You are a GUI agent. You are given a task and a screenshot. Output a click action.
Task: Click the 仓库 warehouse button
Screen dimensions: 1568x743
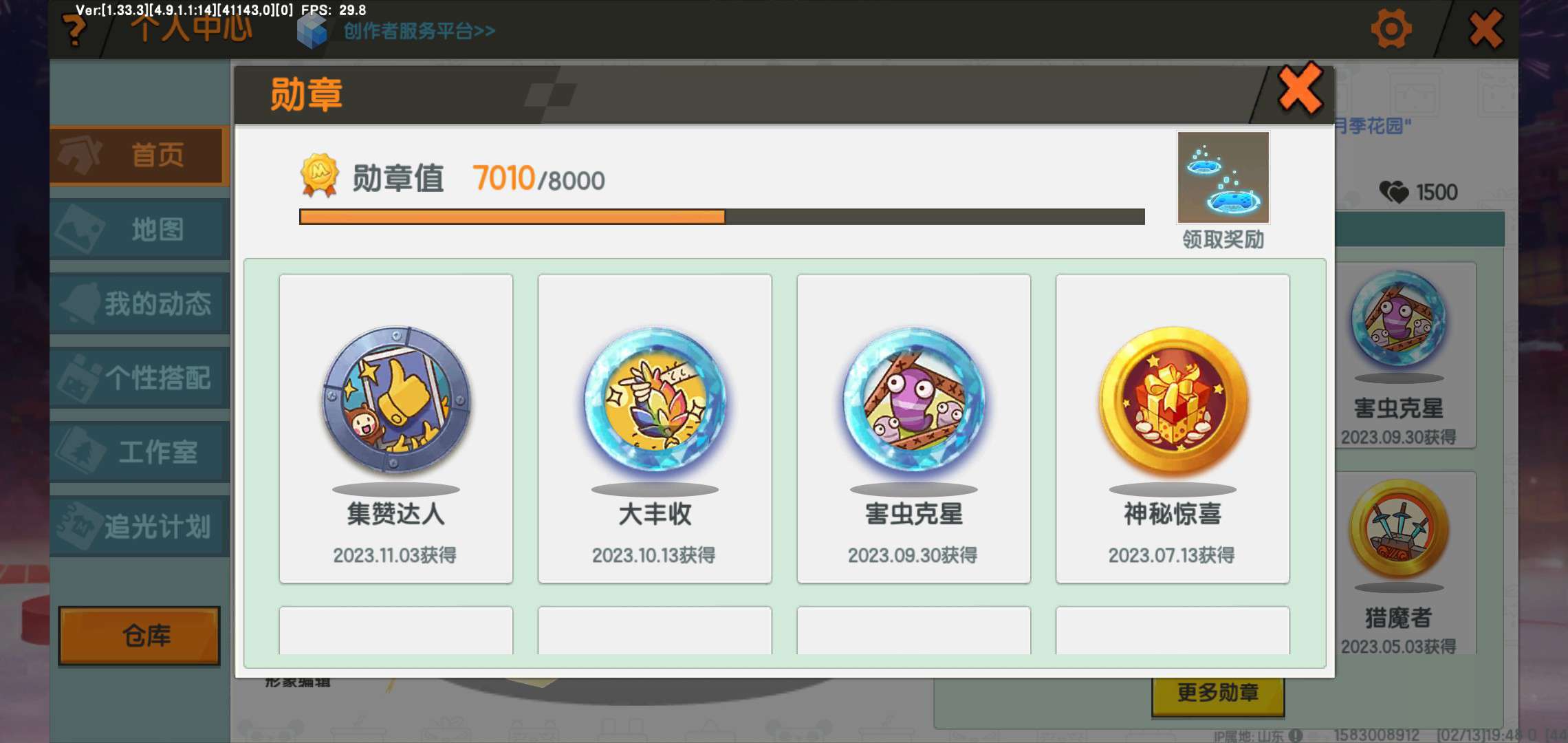[140, 636]
